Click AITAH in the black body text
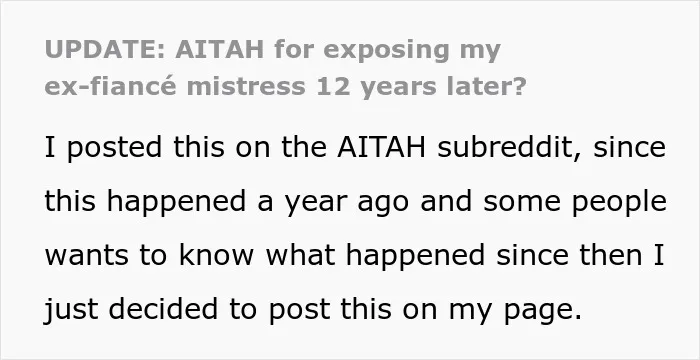The width and height of the screenshot is (700, 360). 382,147
